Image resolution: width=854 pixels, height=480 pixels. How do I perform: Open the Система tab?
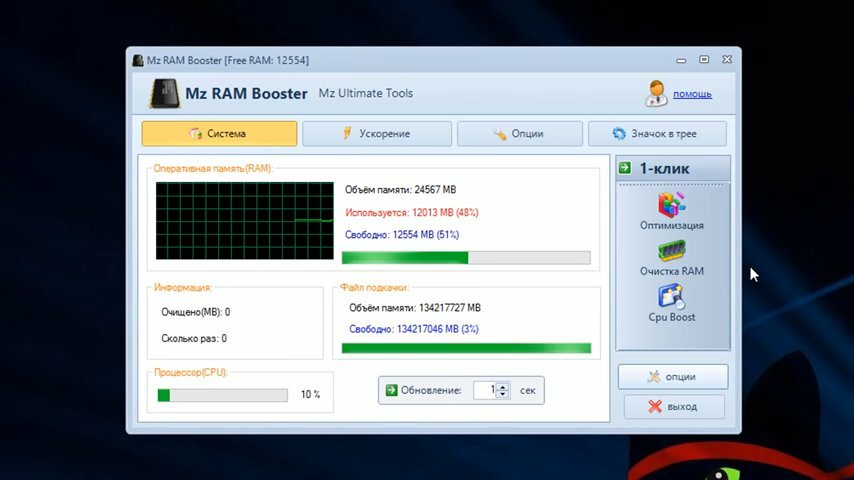(x=219, y=133)
